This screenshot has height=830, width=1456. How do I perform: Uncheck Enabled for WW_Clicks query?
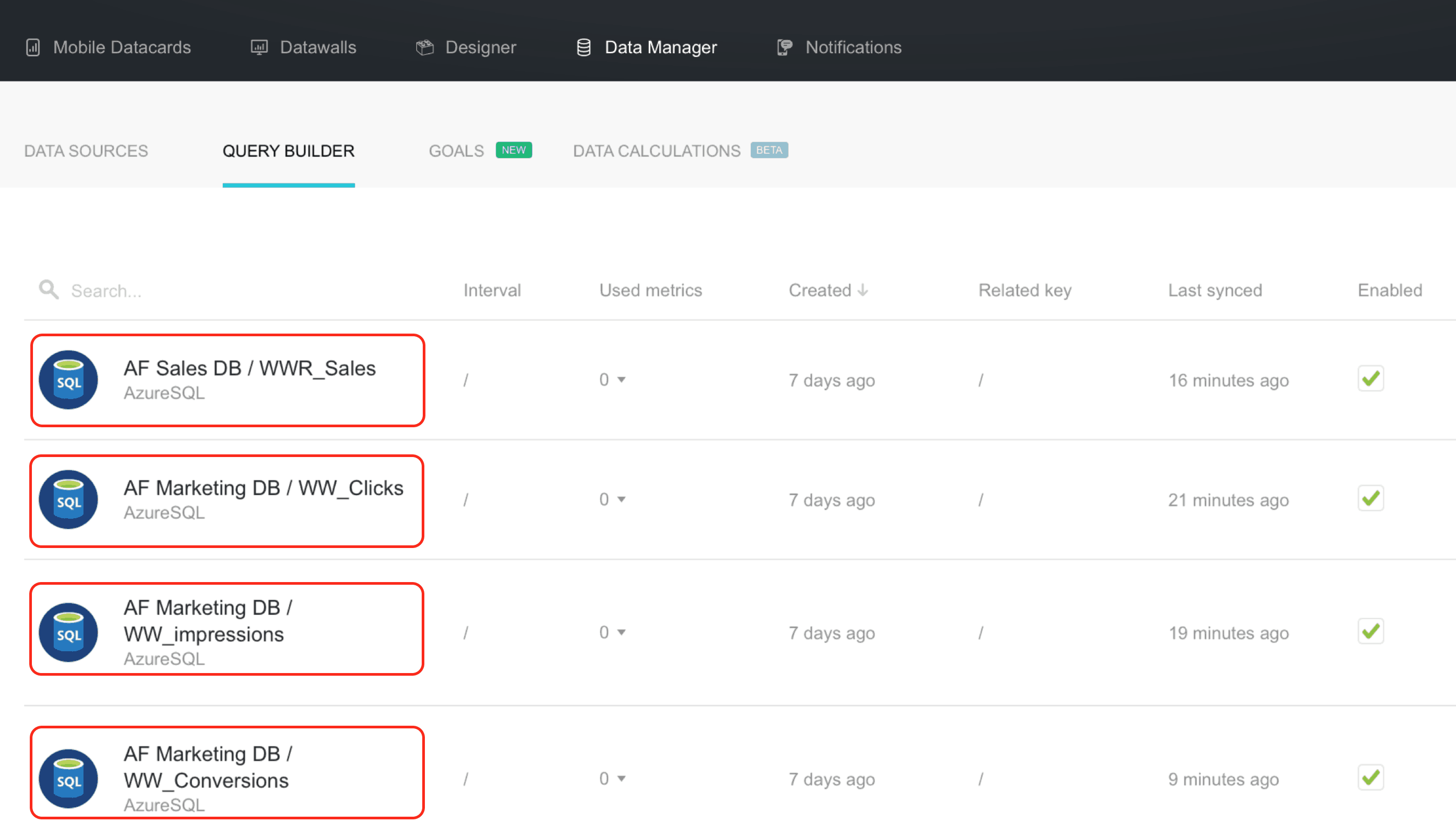(1370, 499)
